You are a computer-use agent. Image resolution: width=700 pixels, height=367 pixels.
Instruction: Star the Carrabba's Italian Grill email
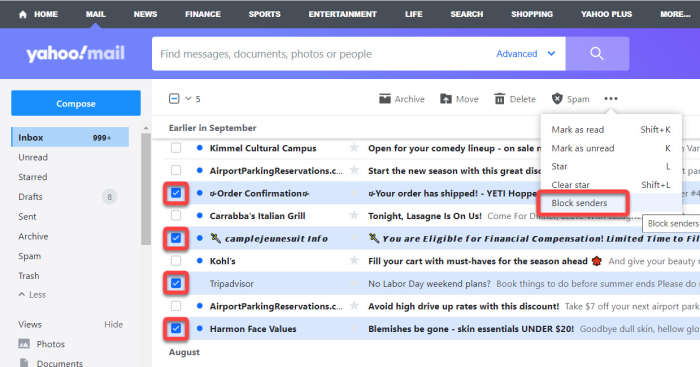pyautogui.click(x=354, y=216)
